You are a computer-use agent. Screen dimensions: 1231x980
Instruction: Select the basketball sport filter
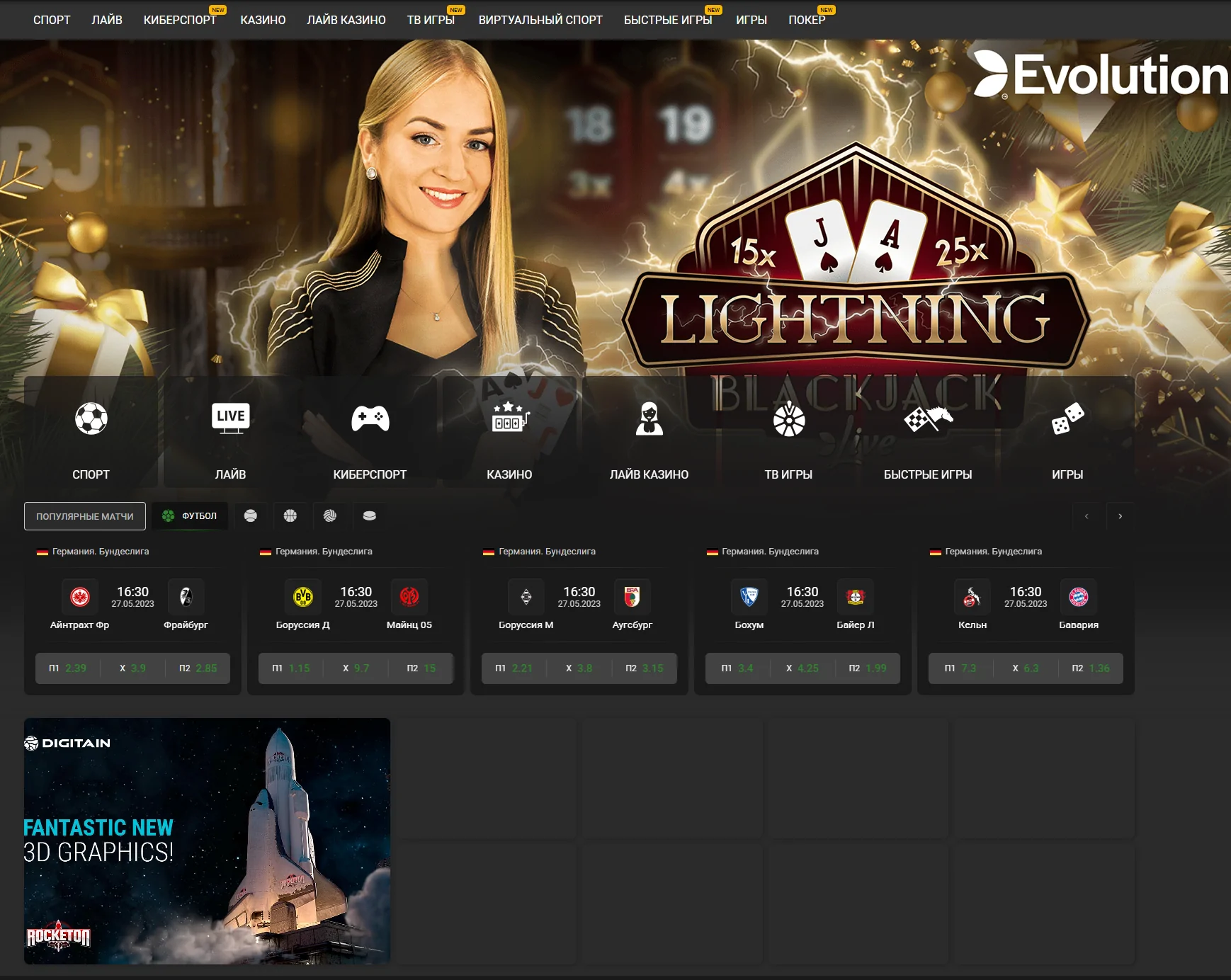click(290, 516)
